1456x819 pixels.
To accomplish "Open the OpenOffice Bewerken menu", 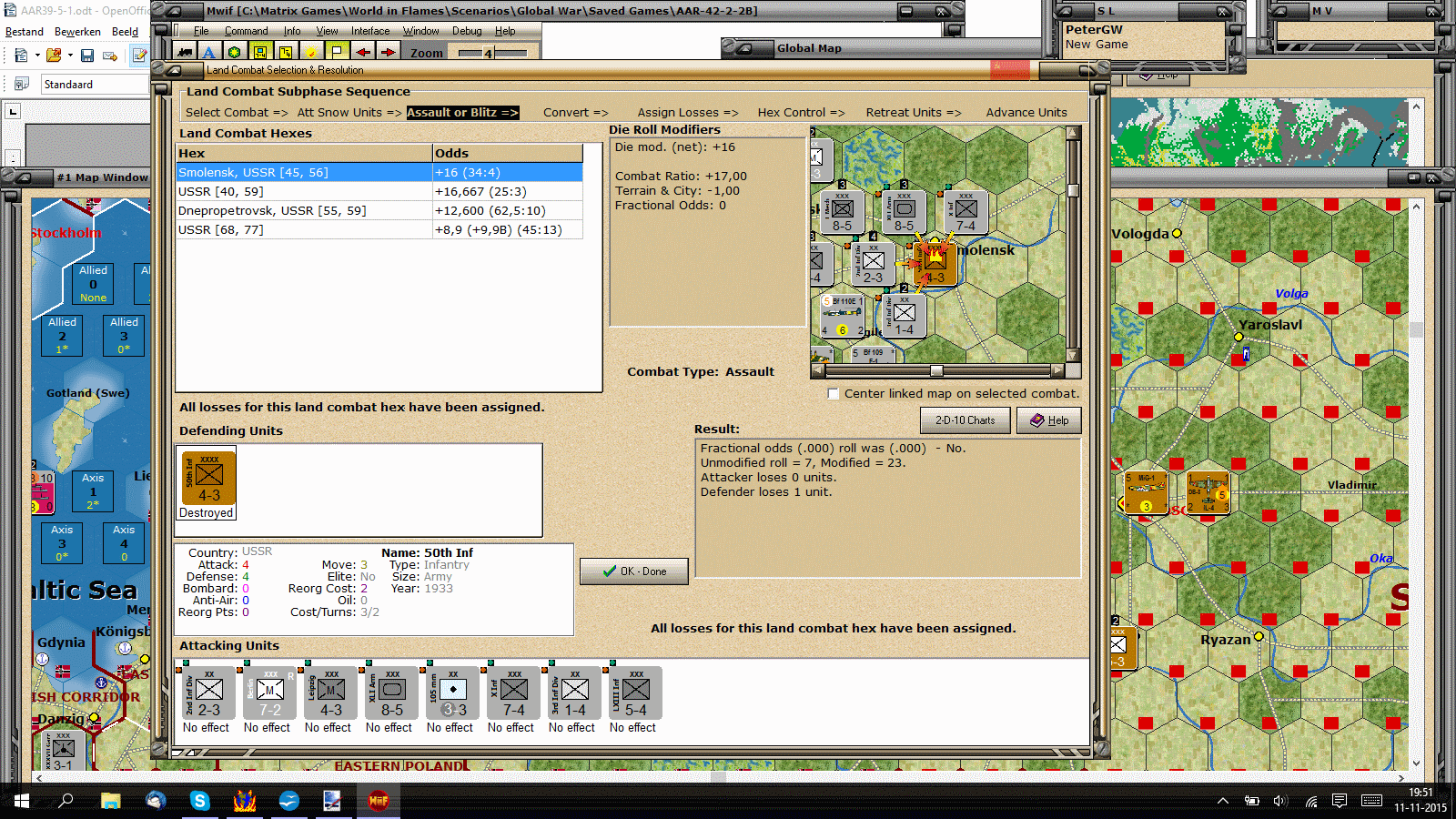I will click(x=77, y=31).
